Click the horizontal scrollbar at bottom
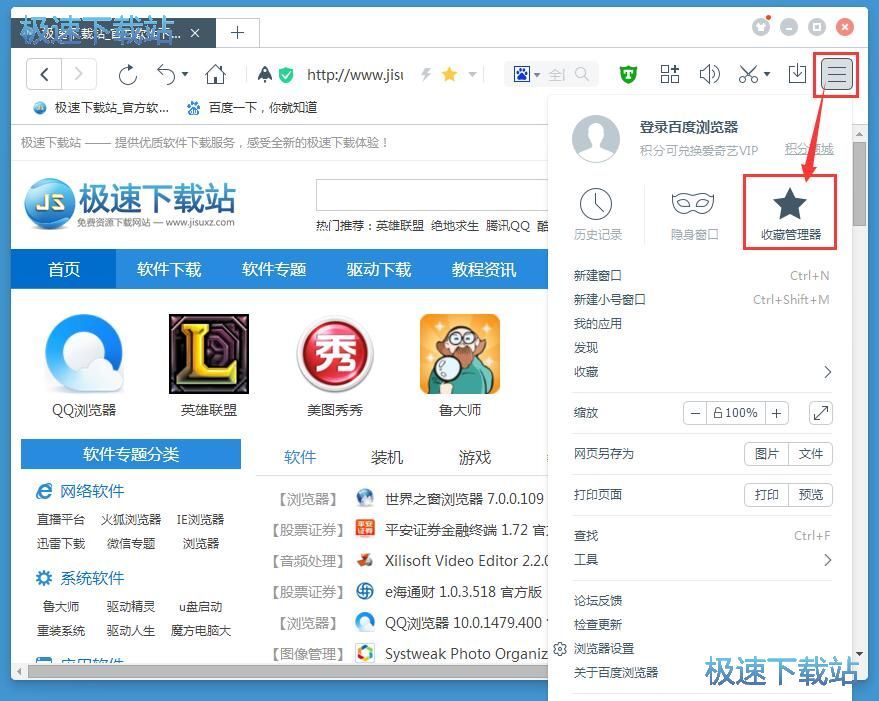 pos(289,671)
